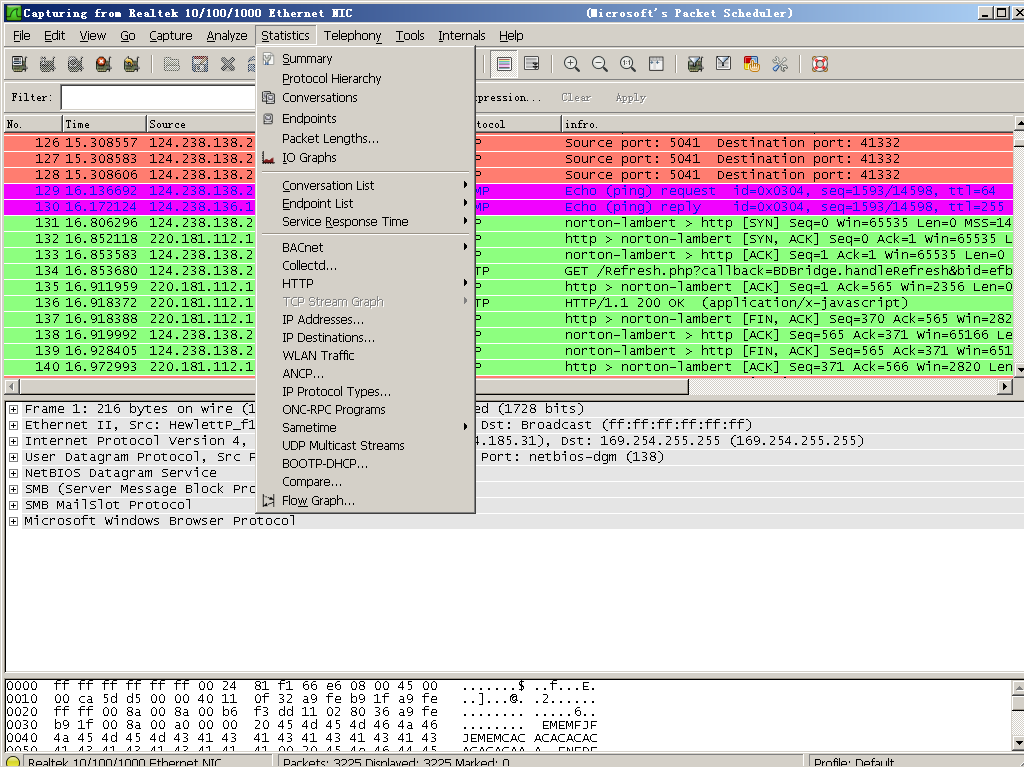The image size is (1024, 768).
Task: Zoom in on packet text
Action: point(571,64)
